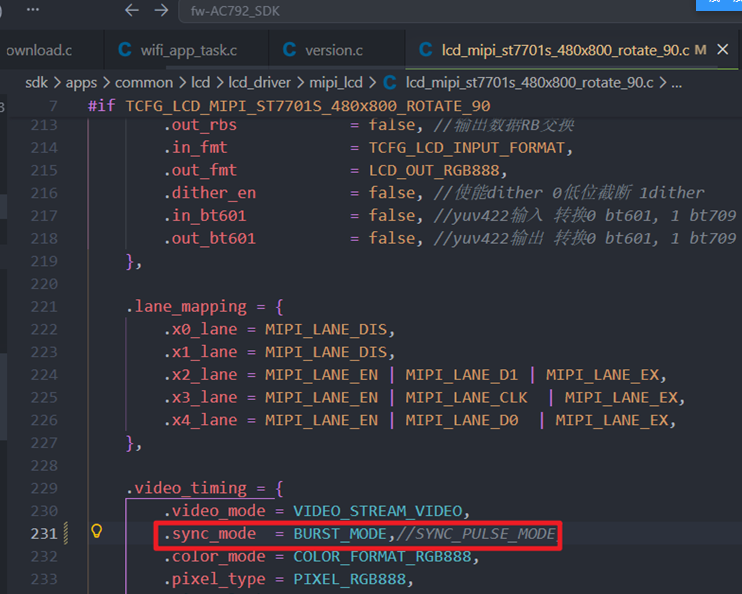Click PIXEL_RGB888 value
Viewport: 742px width, 594px height.
(350, 579)
